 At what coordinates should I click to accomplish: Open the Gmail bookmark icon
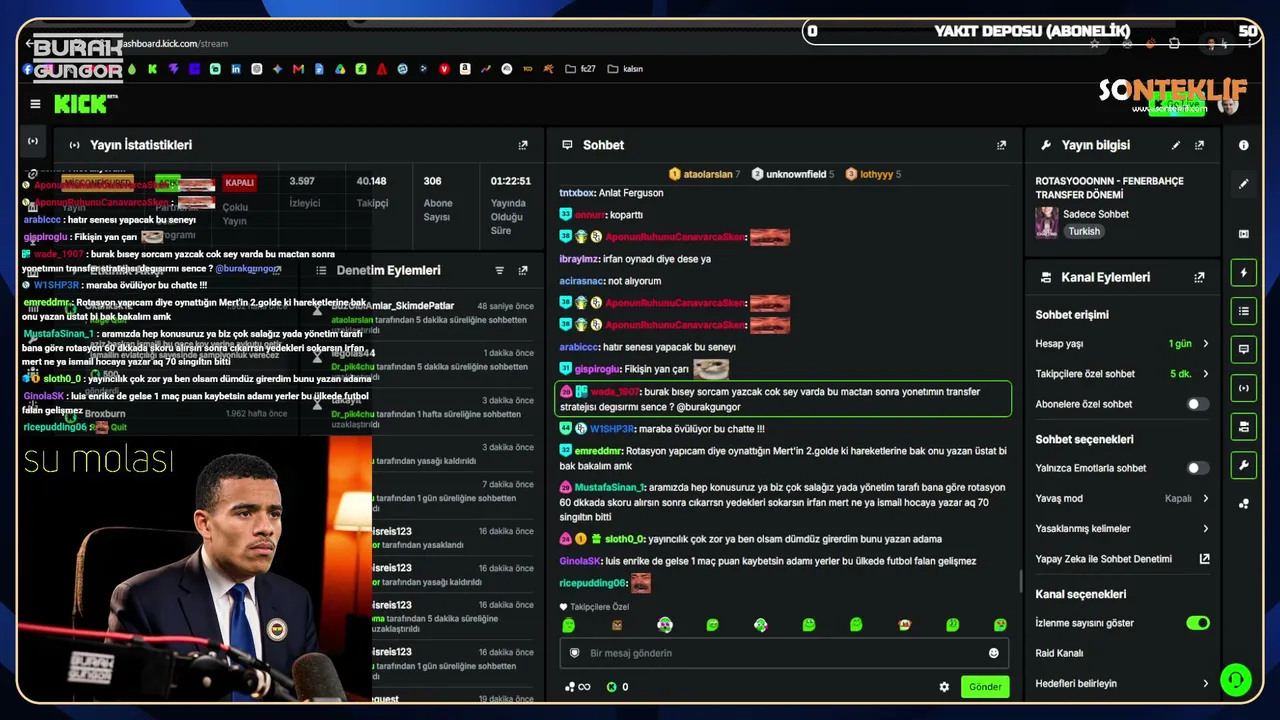click(298, 69)
